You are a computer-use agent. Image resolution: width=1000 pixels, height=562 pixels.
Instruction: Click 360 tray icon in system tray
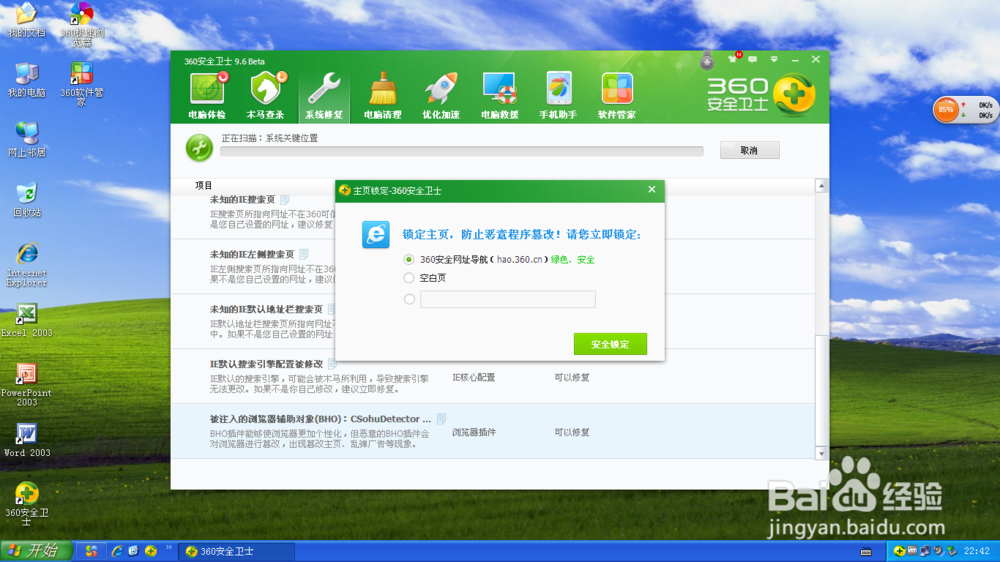899,551
